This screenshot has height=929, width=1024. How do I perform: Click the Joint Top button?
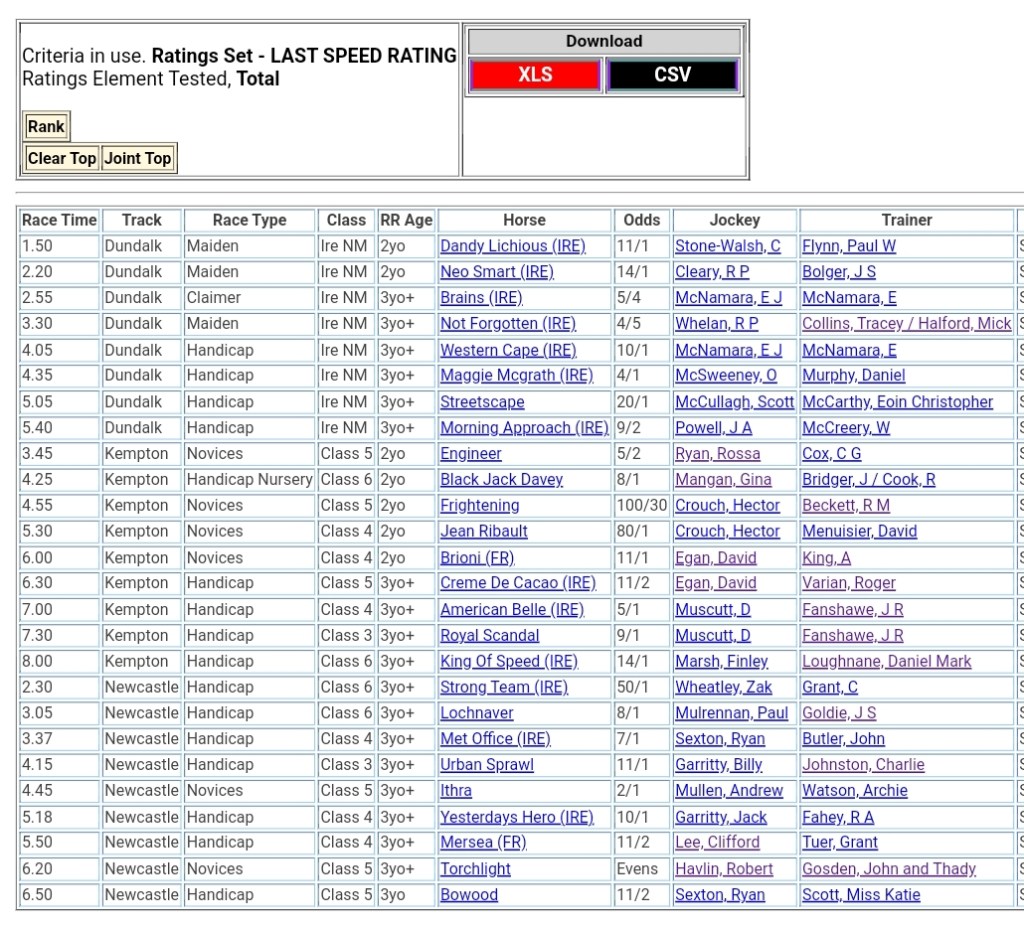[138, 158]
